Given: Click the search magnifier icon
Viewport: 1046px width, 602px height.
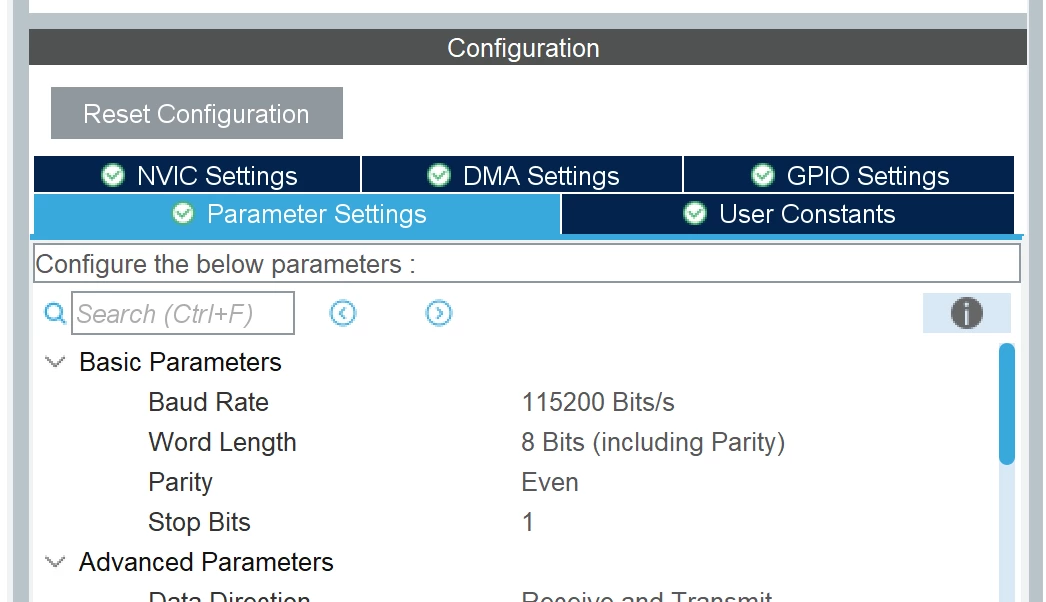Looking at the screenshot, I should point(55,313).
